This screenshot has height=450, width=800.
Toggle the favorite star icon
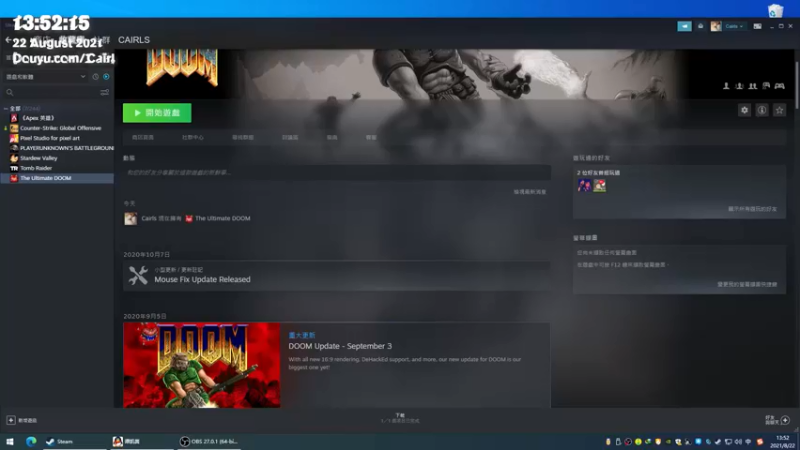click(x=779, y=110)
